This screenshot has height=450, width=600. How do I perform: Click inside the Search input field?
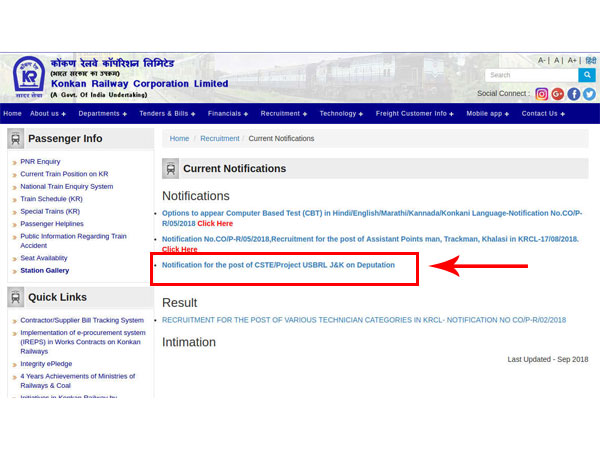(532, 75)
